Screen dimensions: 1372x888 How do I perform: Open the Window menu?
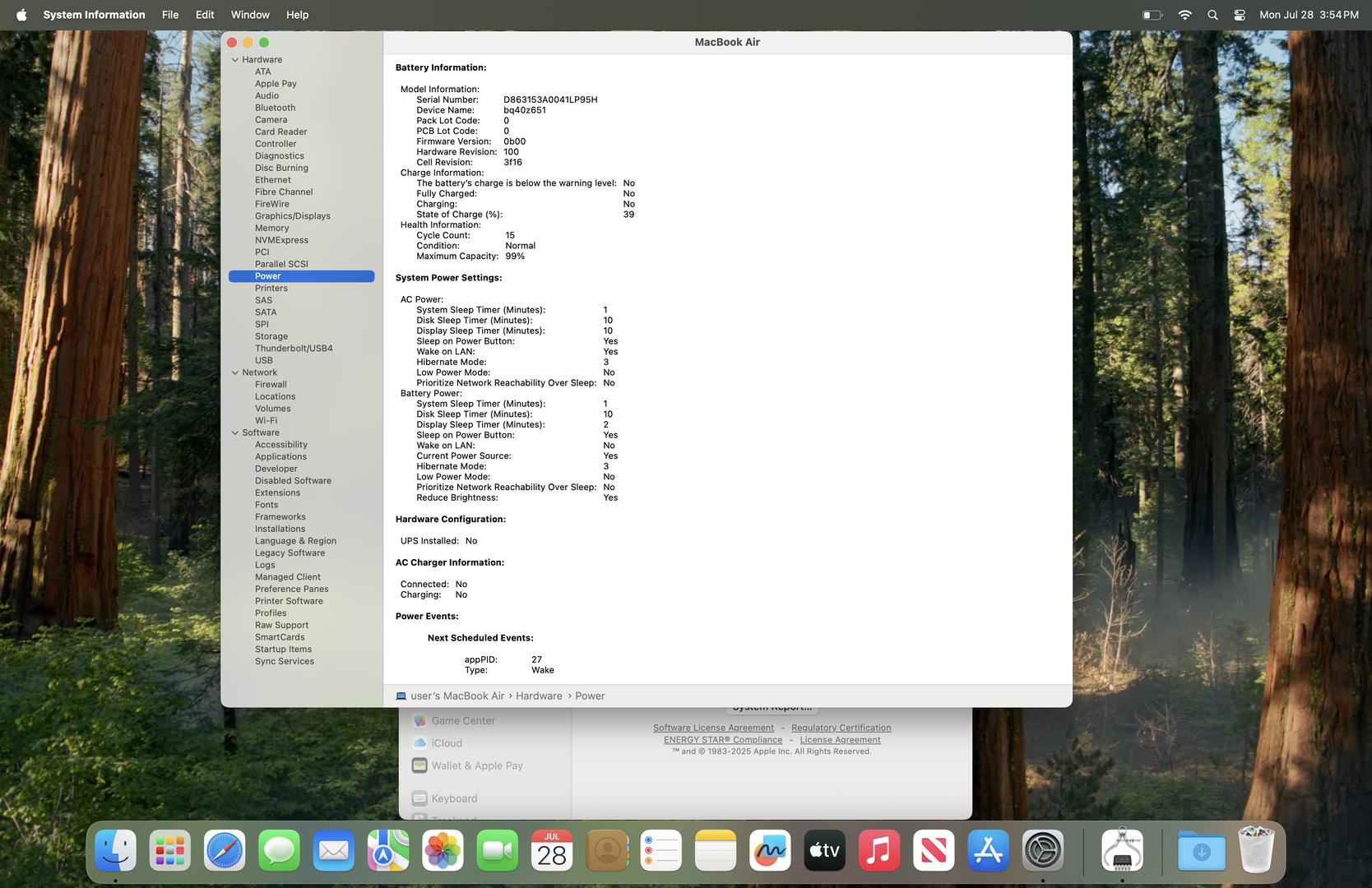click(250, 15)
